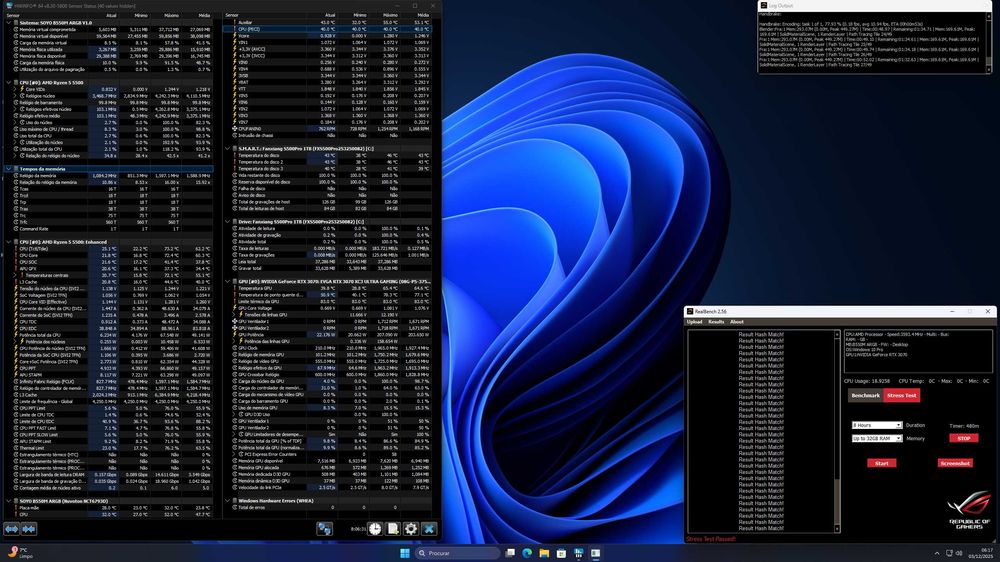Screen dimensions: 1000x562
Task: Click the STOP button in RealBench
Action: pos(964,438)
